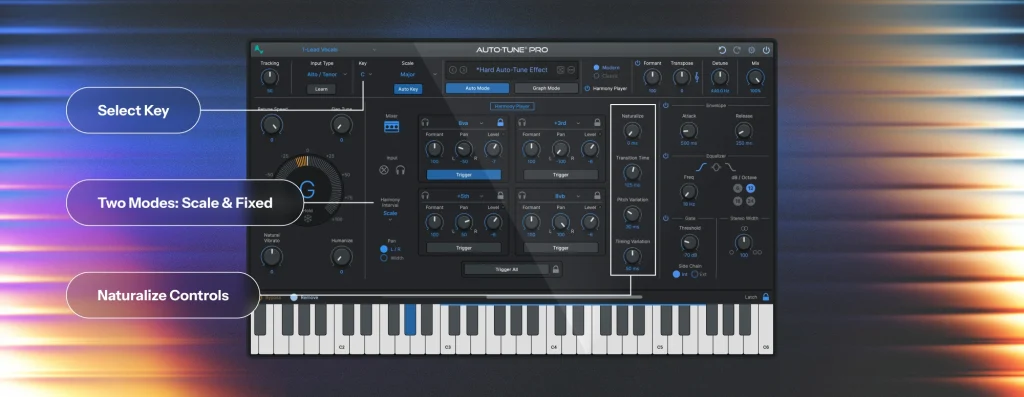1024x397 pixels.
Task: Select the 12 dB / Octave slope
Action: tap(750, 188)
